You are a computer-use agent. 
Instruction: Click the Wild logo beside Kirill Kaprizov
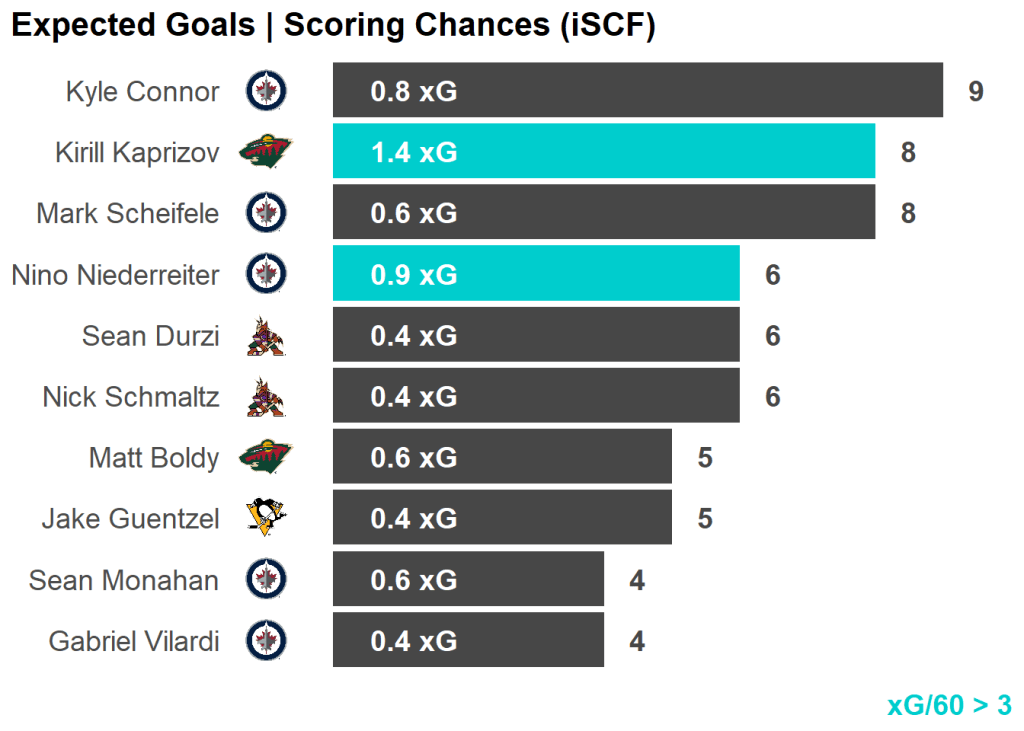pos(266,152)
